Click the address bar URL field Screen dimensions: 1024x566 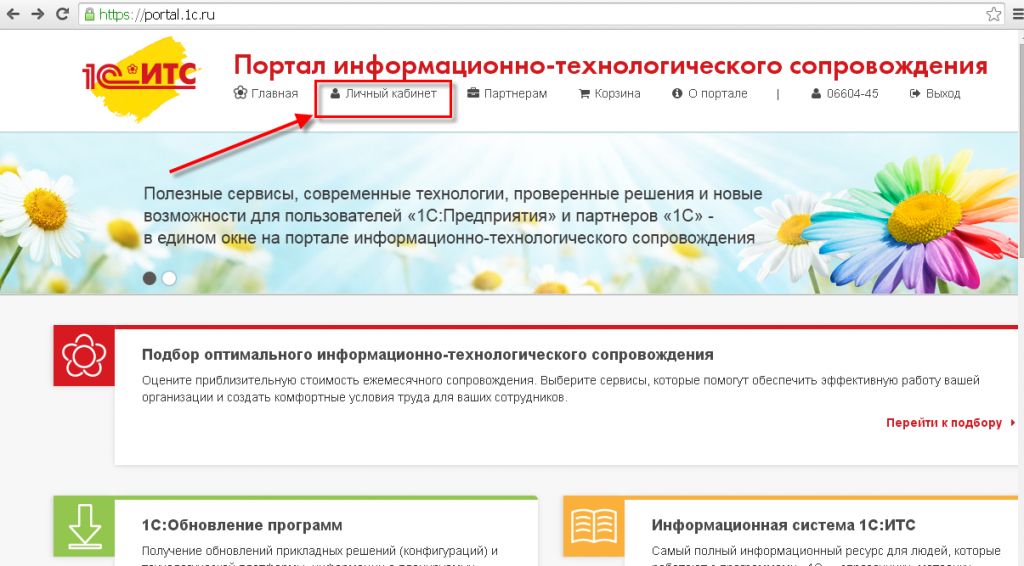(500, 14)
